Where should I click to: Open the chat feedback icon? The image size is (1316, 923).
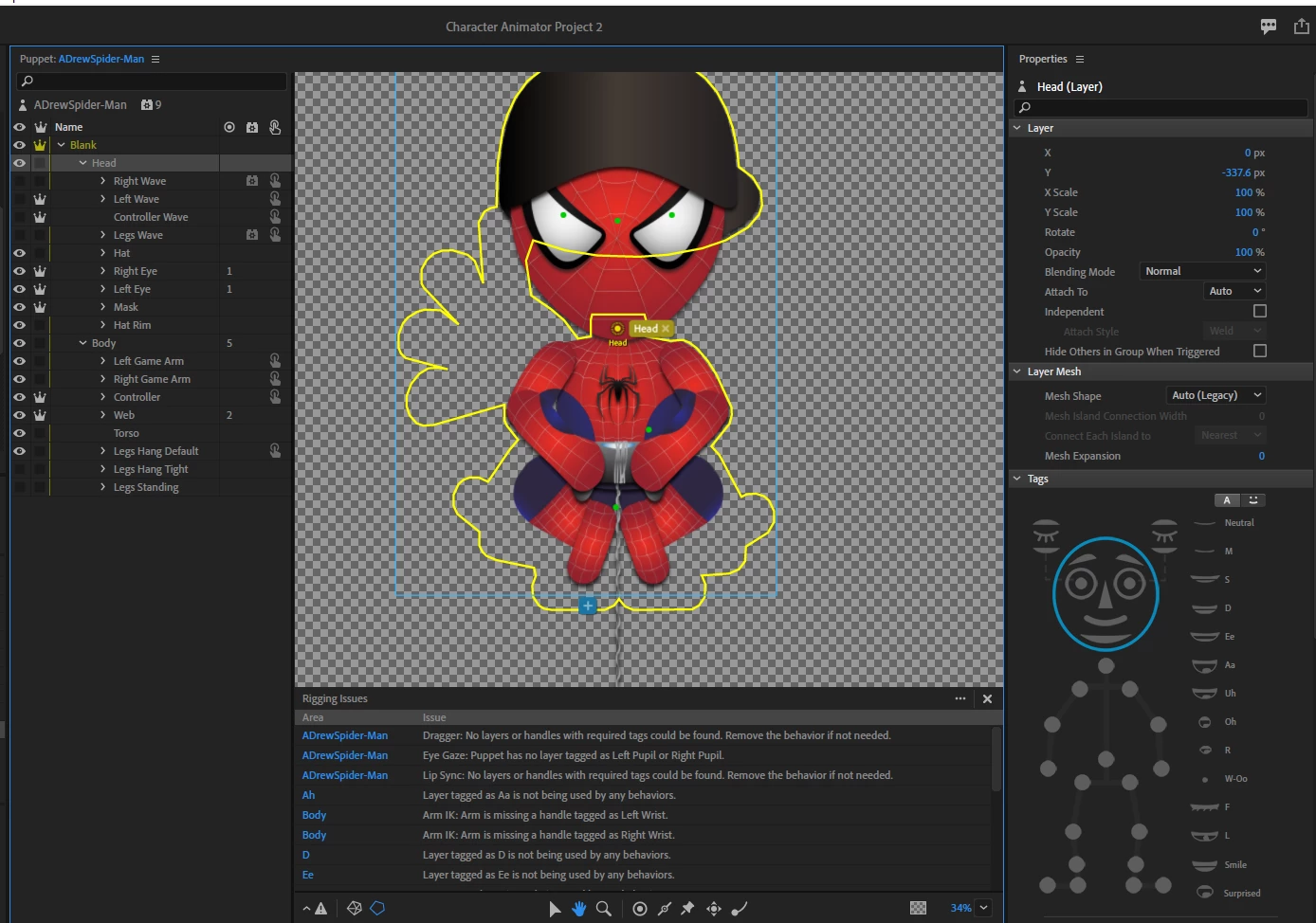(x=1269, y=27)
